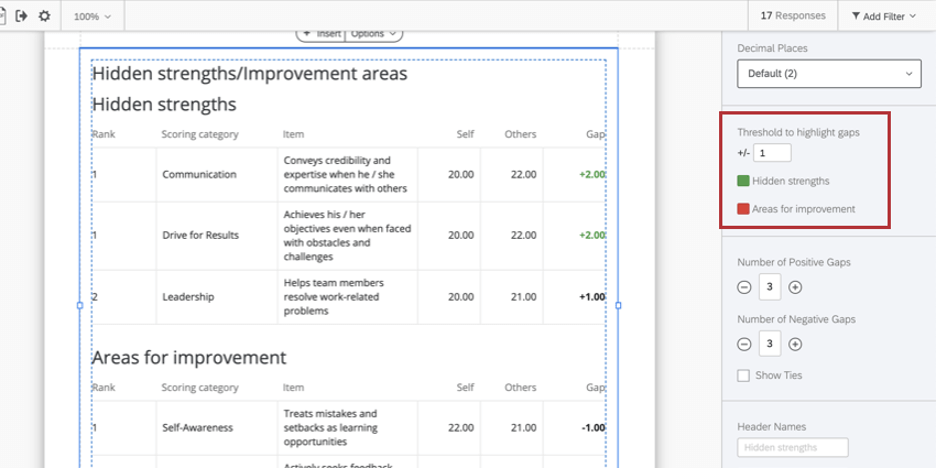936x468 pixels.
Task: Pick the red Areas for improvement swatch
Action: coord(743,209)
